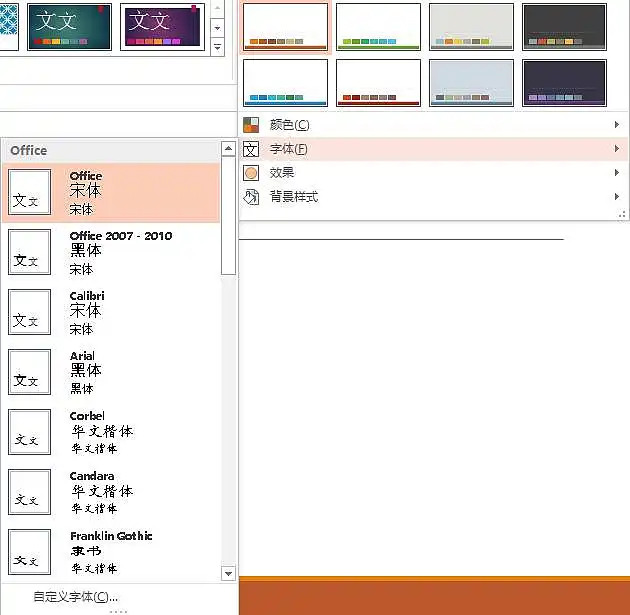Image resolution: width=630 pixels, height=615 pixels.
Task: Apply the white variant with red-brown swatches
Action: tap(378, 83)
